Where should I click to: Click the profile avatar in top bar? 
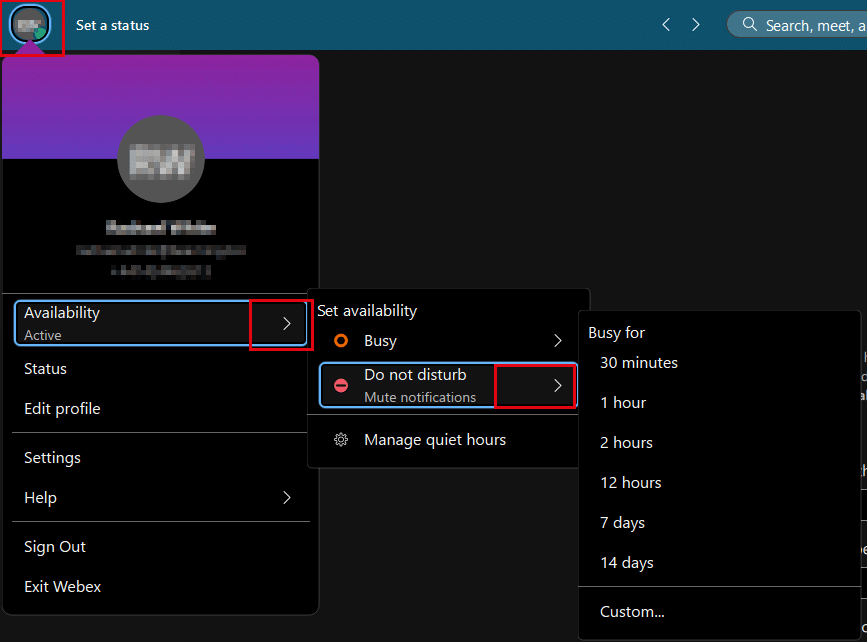(x=30, y=25)
